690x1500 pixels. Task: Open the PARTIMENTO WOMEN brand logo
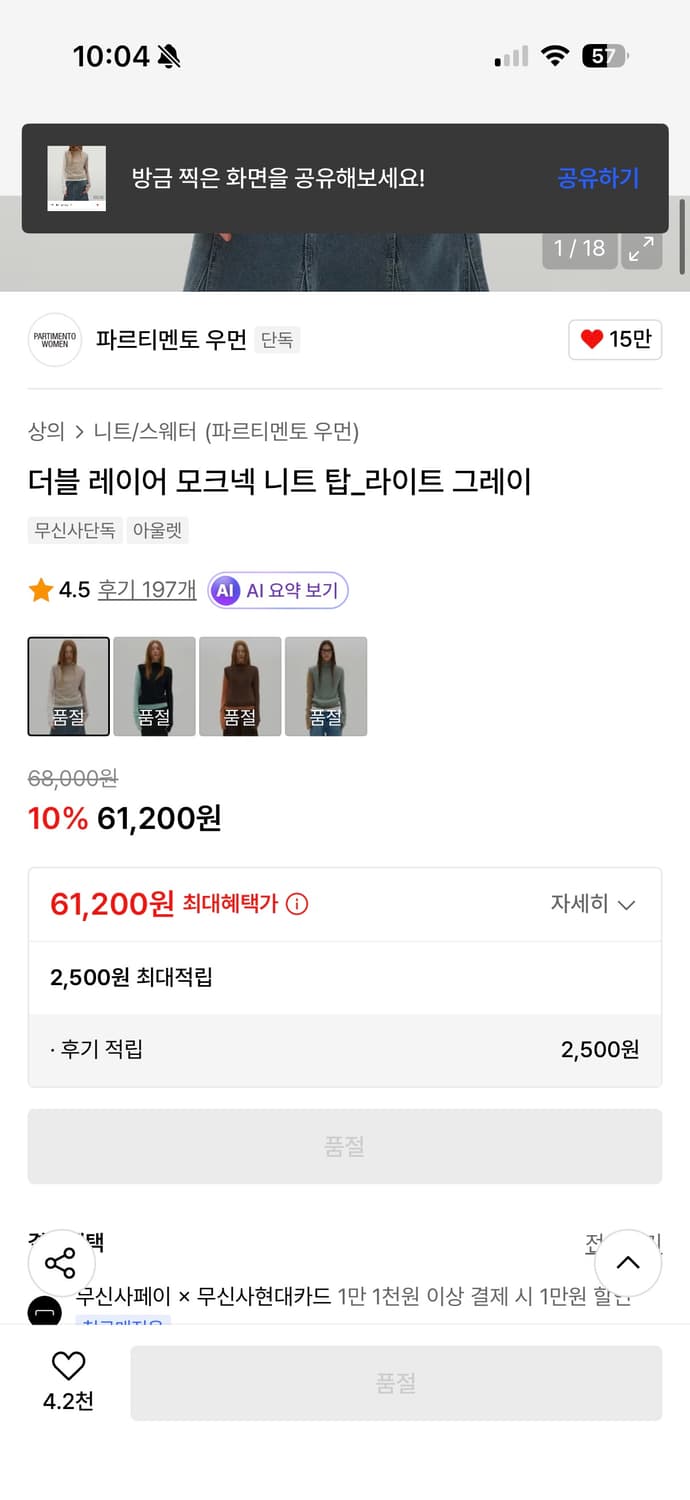tap(54, 340)
